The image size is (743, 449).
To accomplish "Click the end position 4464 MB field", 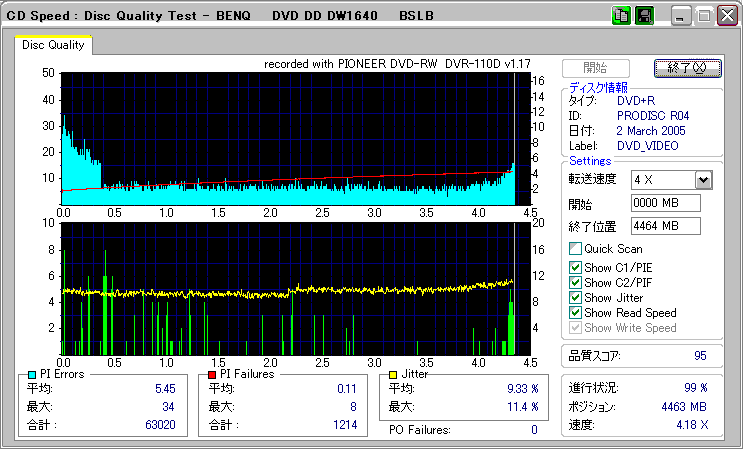I will [x=666, y=225].
